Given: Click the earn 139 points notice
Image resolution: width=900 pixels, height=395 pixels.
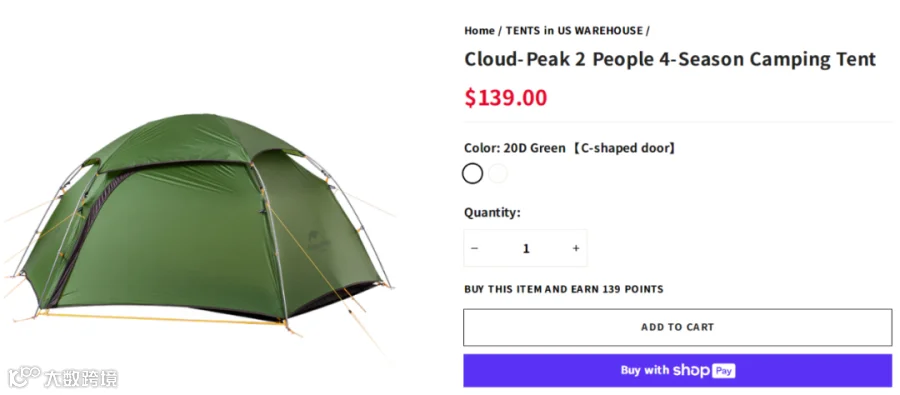Looking at the screenshot, I should pyautogui.click(x=564, y=289).
